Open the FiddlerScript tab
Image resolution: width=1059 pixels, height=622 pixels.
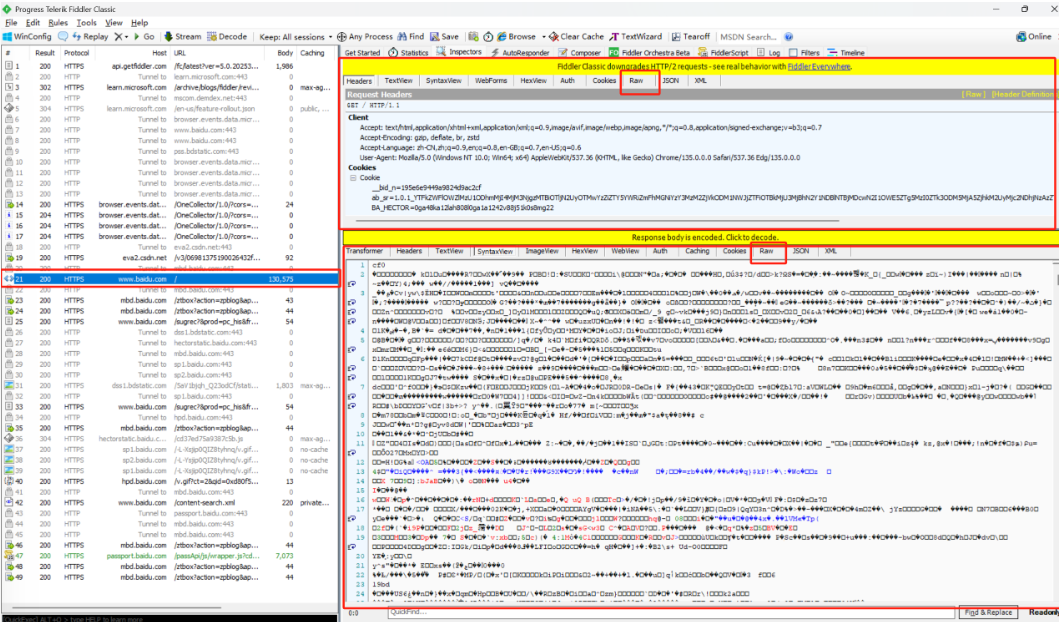(723, 53)
